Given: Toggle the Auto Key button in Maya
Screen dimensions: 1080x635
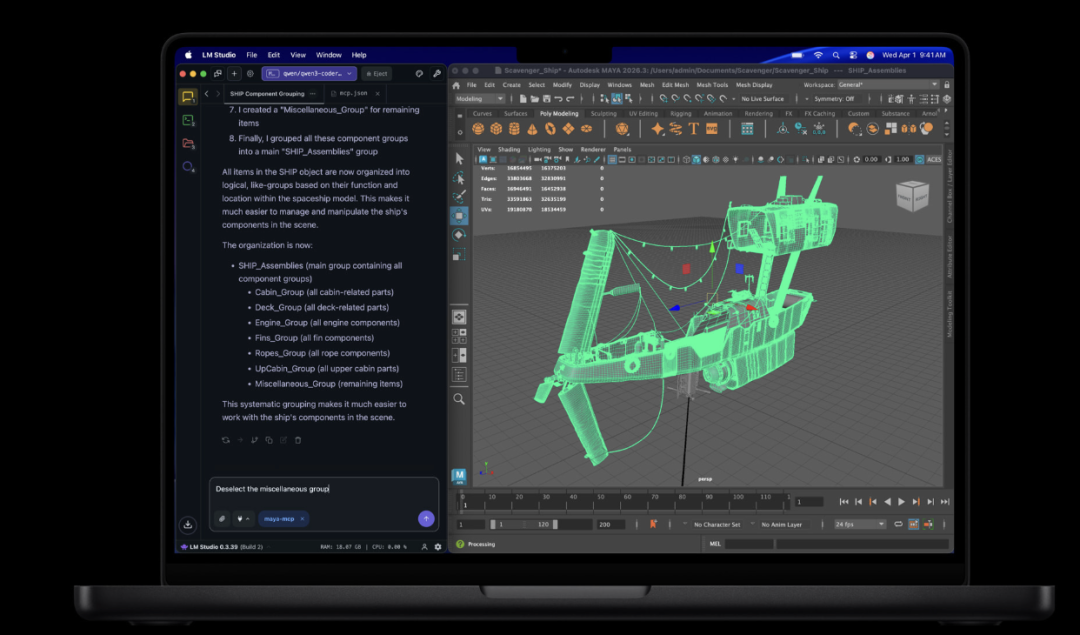Looking at the screenshot, I should coord(653,524).
